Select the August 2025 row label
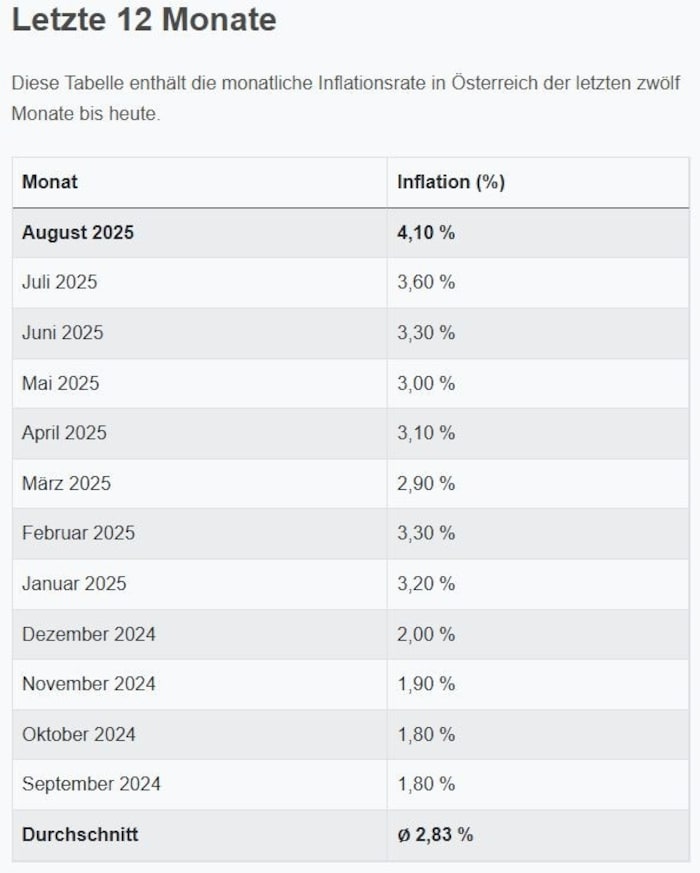This screenshot has height=873, width=700. 78,233
